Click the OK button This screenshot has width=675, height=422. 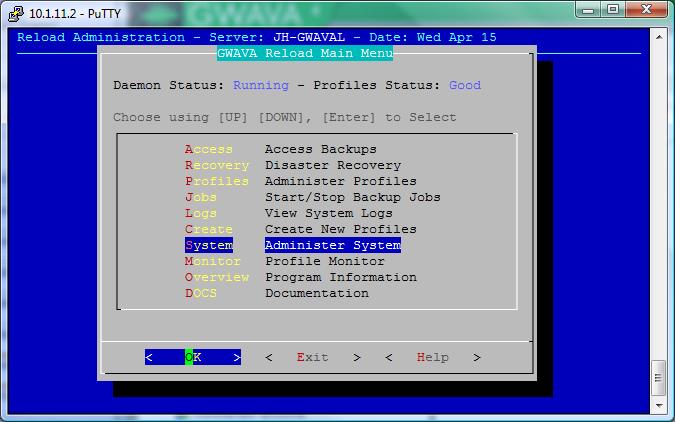point(193,357)
